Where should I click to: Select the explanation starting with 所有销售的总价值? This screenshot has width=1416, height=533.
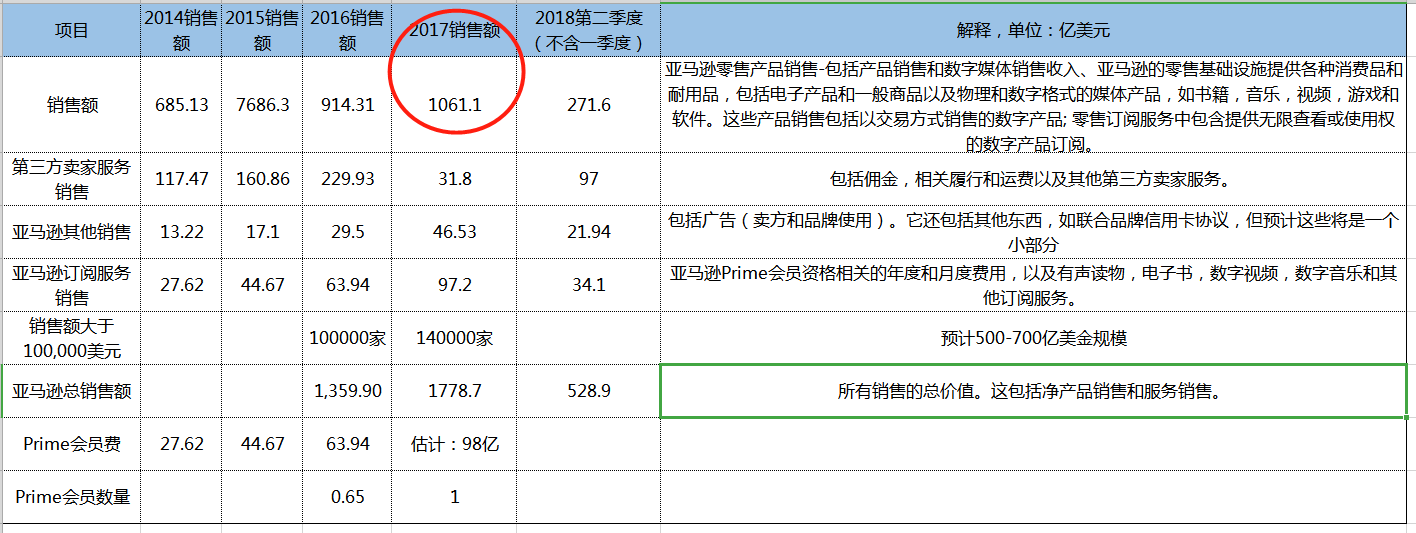1033,391
